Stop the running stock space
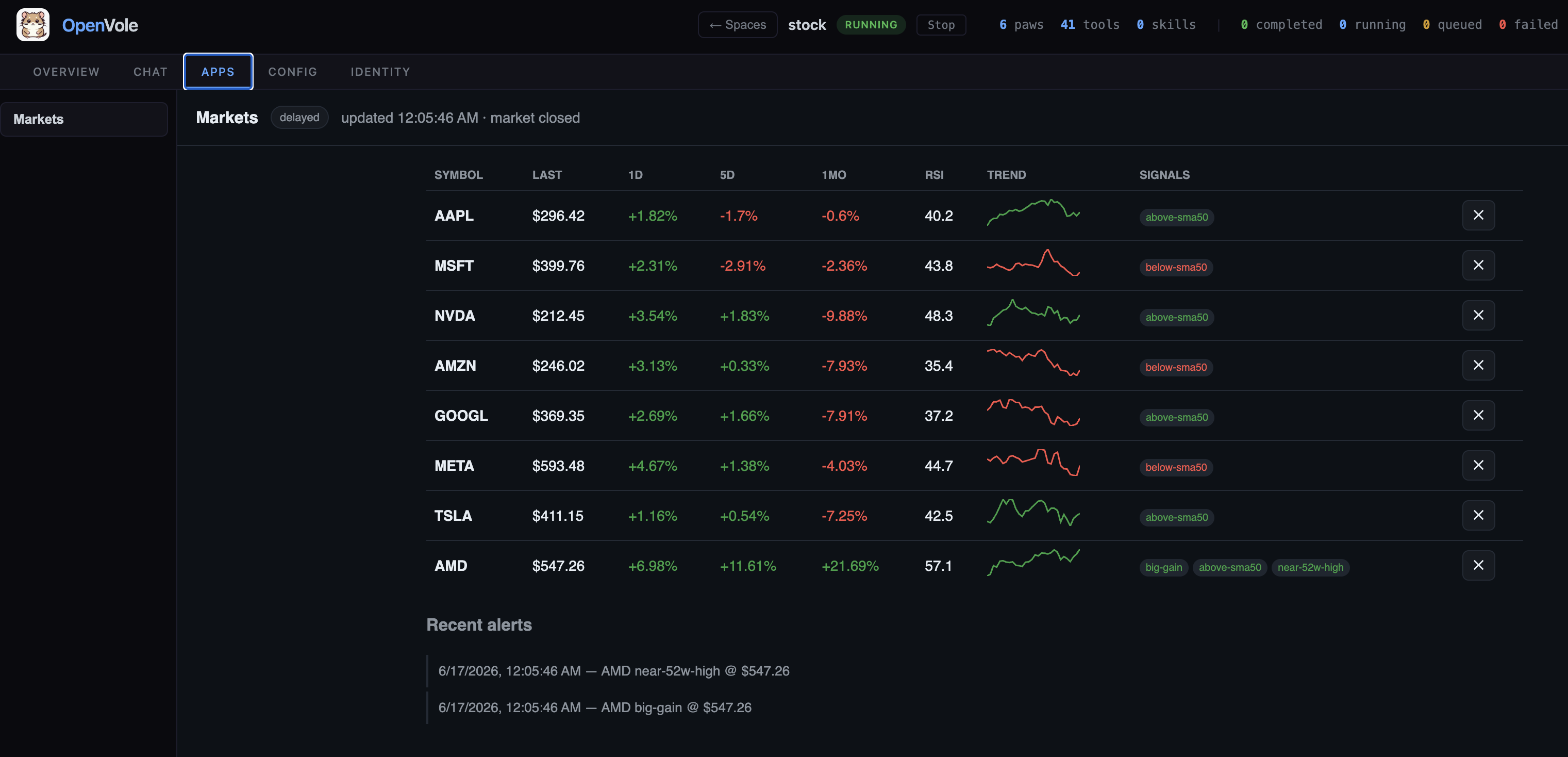The image size is (1568, 757). pos(940,25)
